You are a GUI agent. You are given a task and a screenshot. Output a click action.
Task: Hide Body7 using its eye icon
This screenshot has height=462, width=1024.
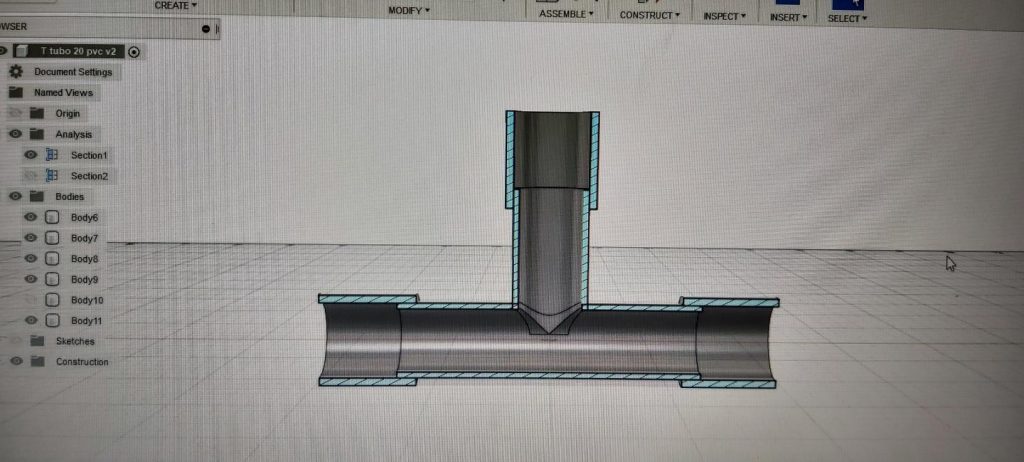(x=31, y=238)
